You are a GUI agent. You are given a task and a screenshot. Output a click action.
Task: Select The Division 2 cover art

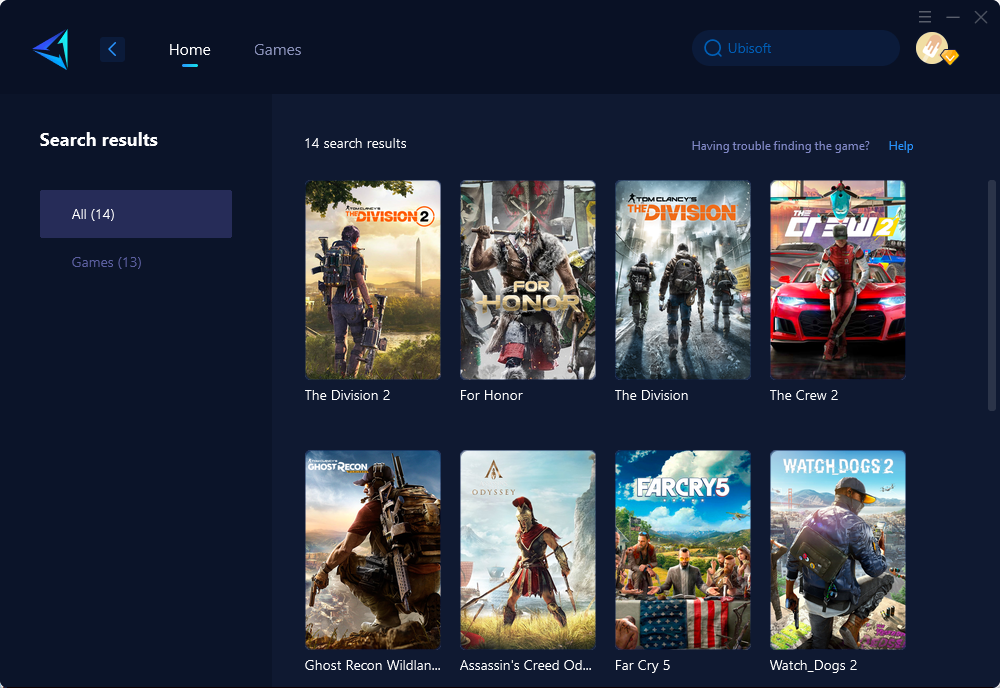pos(372,280)
